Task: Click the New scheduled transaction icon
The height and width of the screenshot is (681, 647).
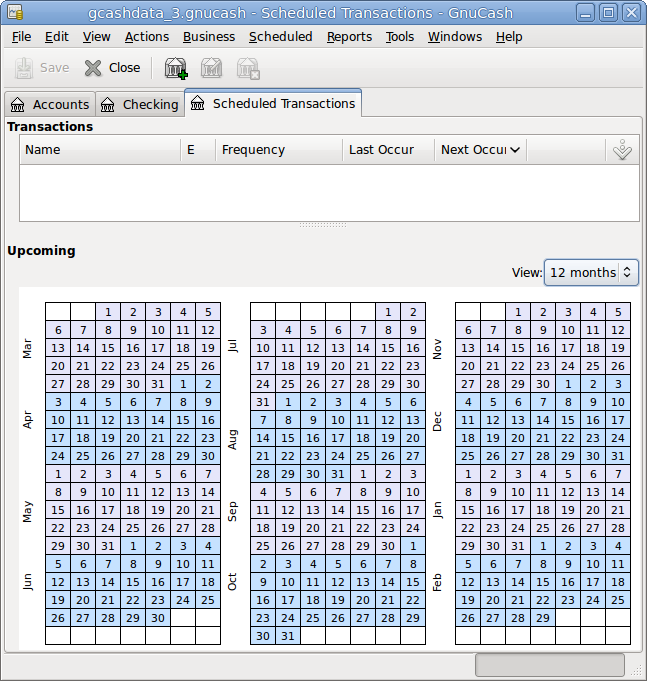Action: pyautogui.click(x=176, y=68)
